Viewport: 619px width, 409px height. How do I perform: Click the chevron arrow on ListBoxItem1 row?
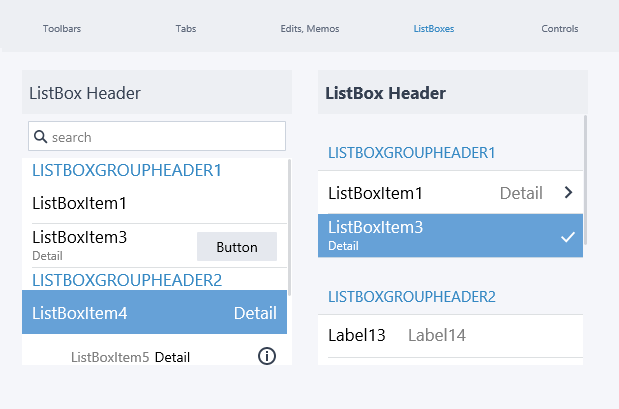click(568, 193)
